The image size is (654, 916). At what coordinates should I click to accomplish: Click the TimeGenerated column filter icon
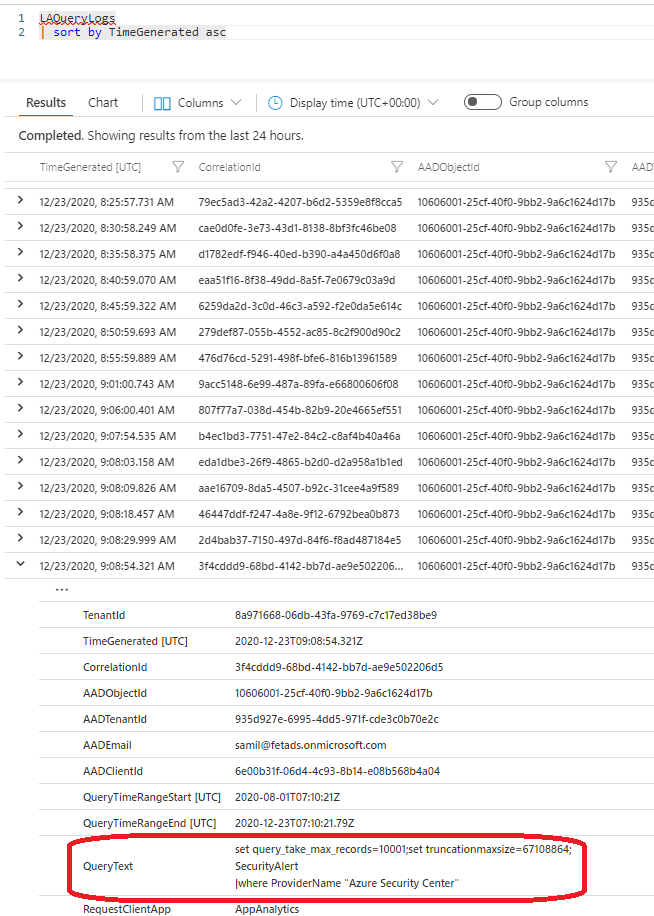click(178, 166)
